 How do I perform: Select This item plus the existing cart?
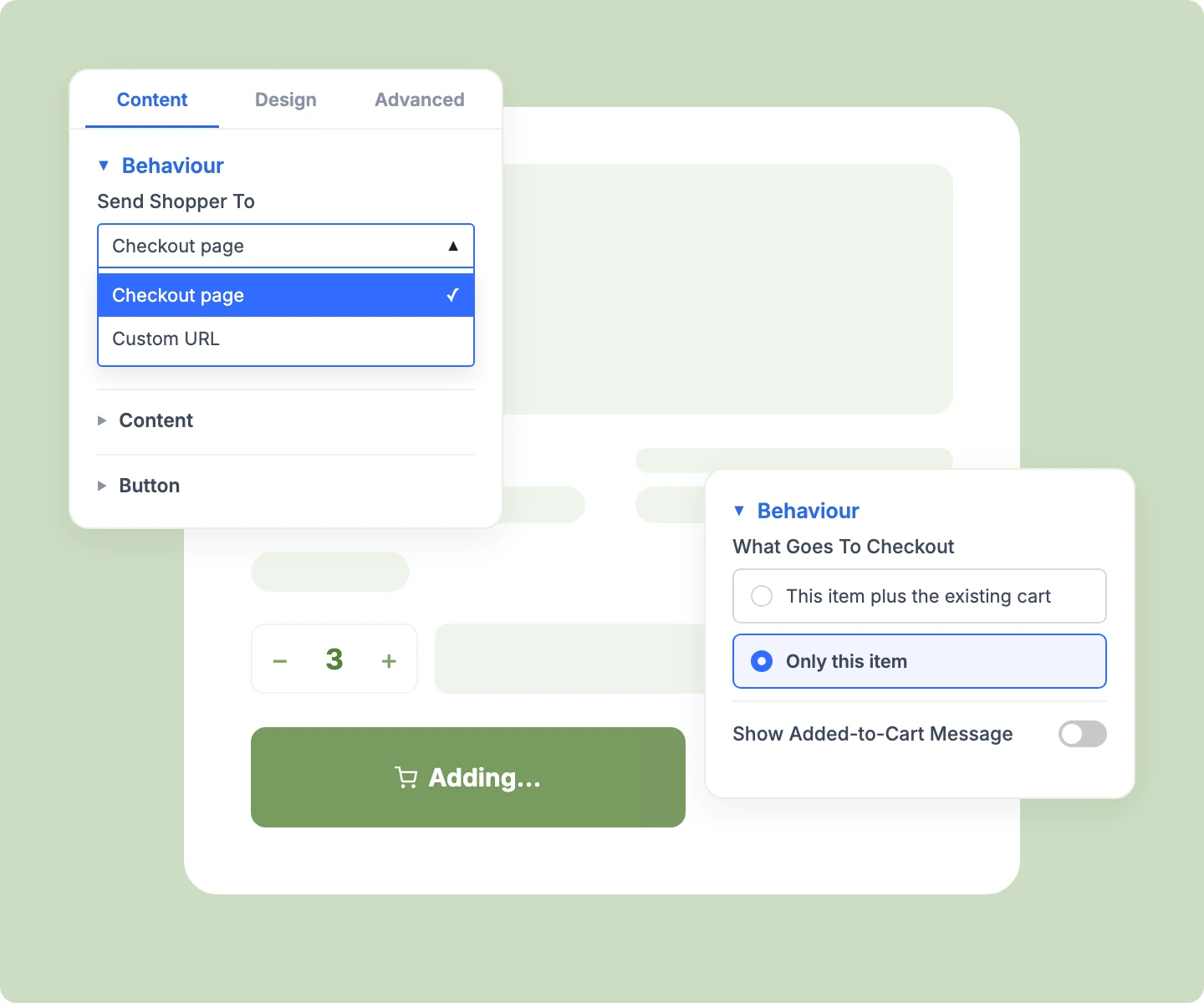[x=920, y=596]
